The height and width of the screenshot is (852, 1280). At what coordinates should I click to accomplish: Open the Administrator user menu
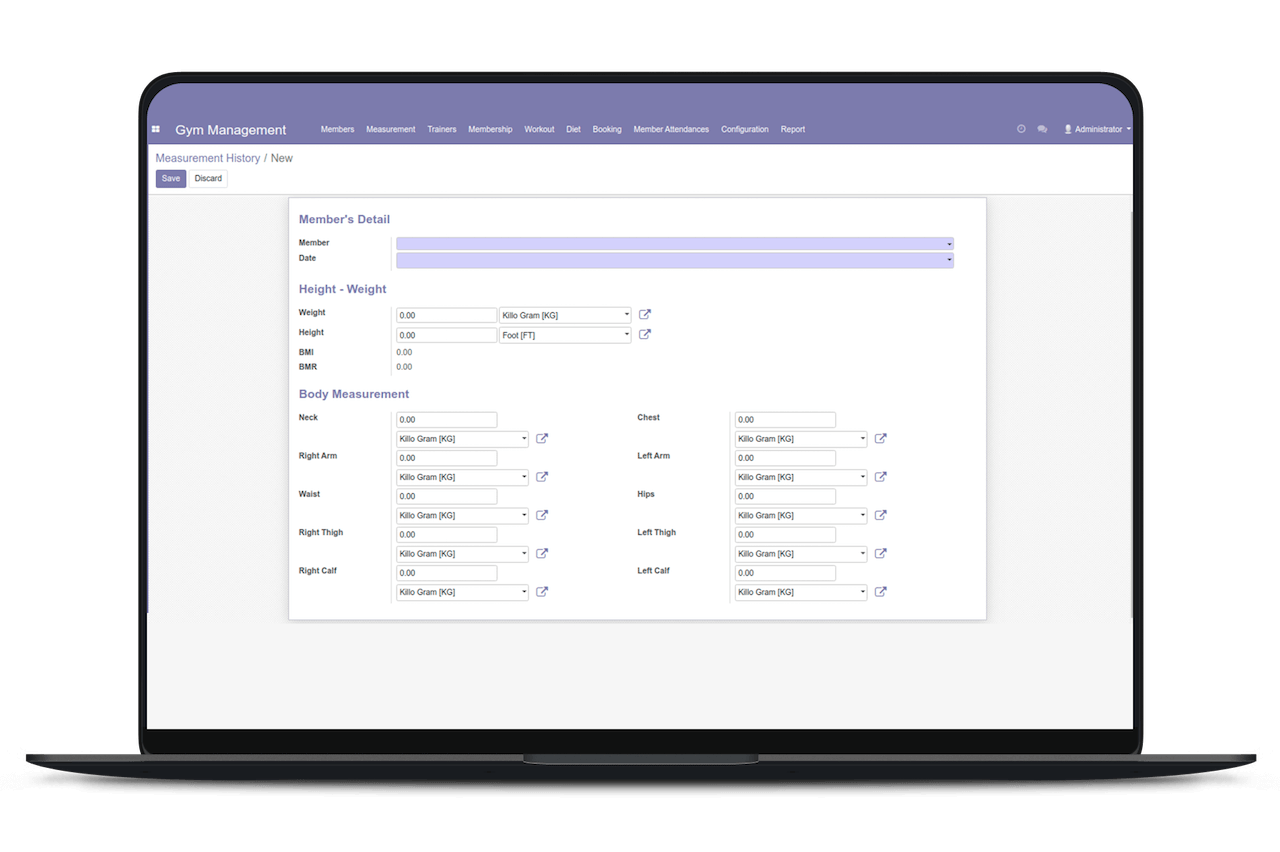click(x=1097, y=129)
